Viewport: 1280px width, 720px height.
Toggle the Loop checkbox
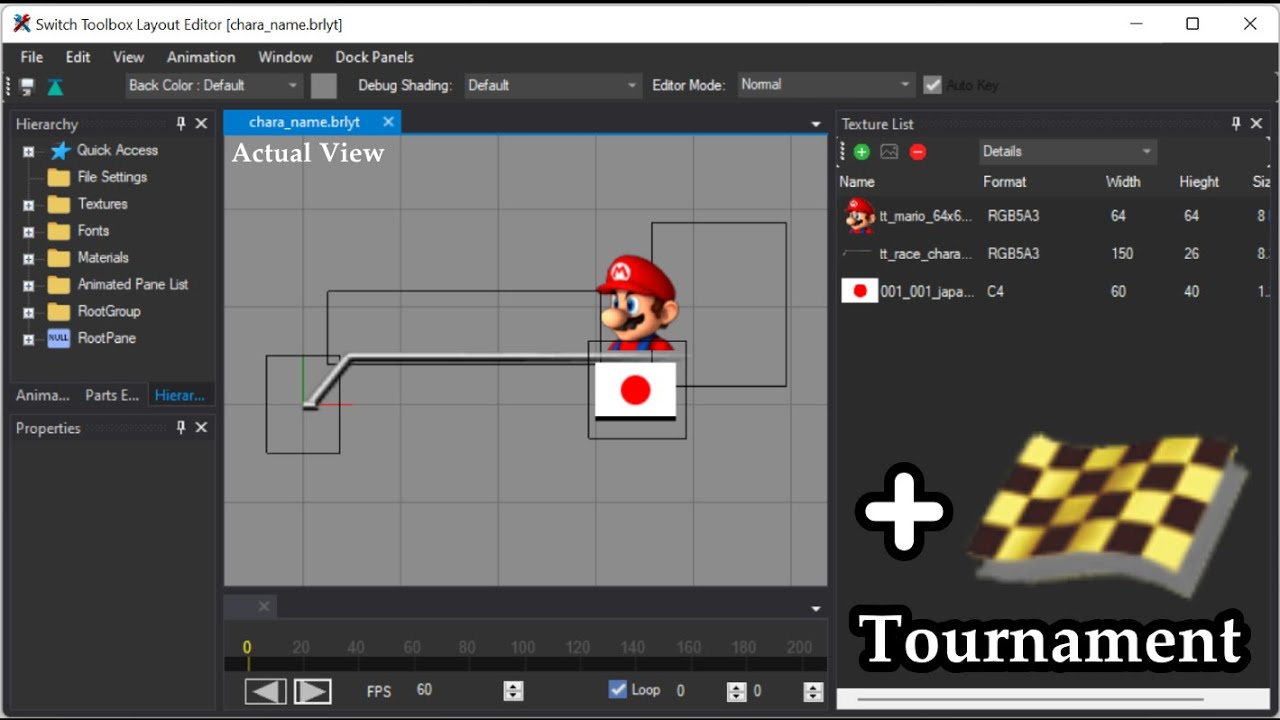(x=618, y=689)
